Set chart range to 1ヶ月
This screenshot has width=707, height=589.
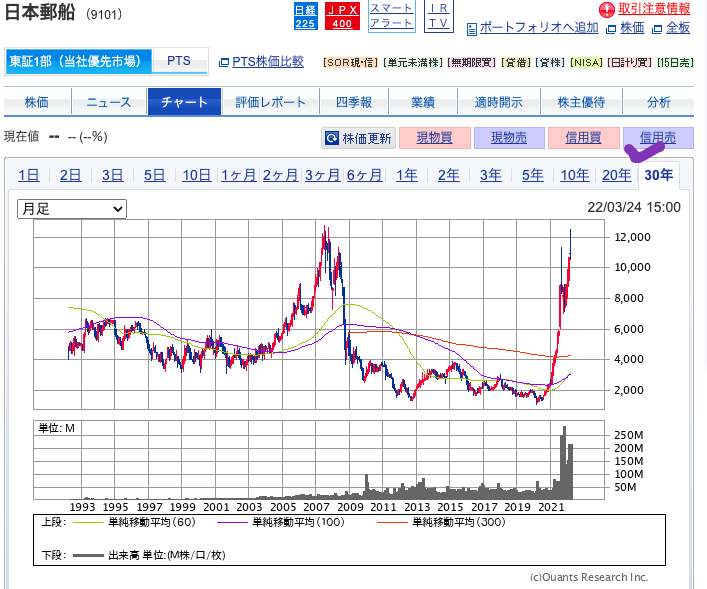pyautogui.click(x=239, y=175)
